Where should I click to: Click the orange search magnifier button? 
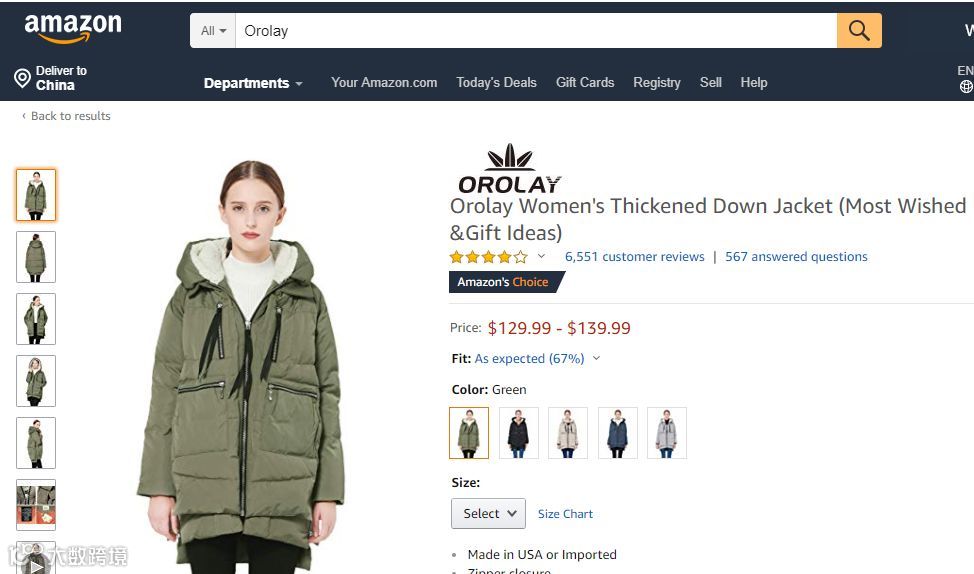click(859, 30)
